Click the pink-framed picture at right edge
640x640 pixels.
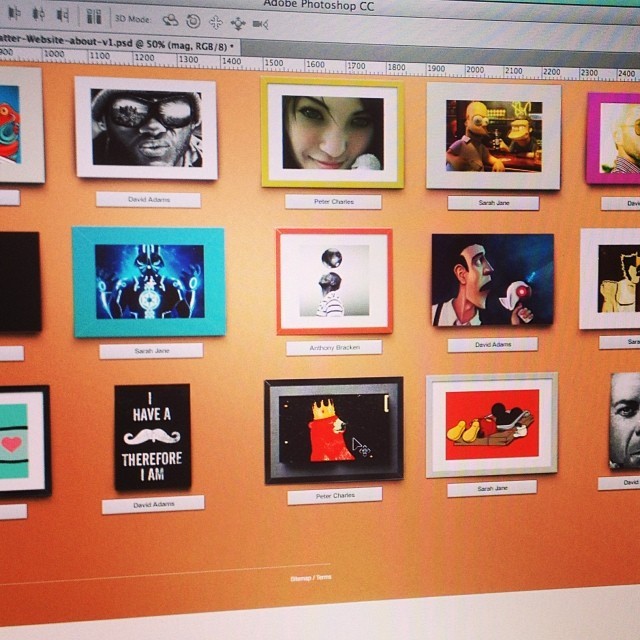click(613, 138)
